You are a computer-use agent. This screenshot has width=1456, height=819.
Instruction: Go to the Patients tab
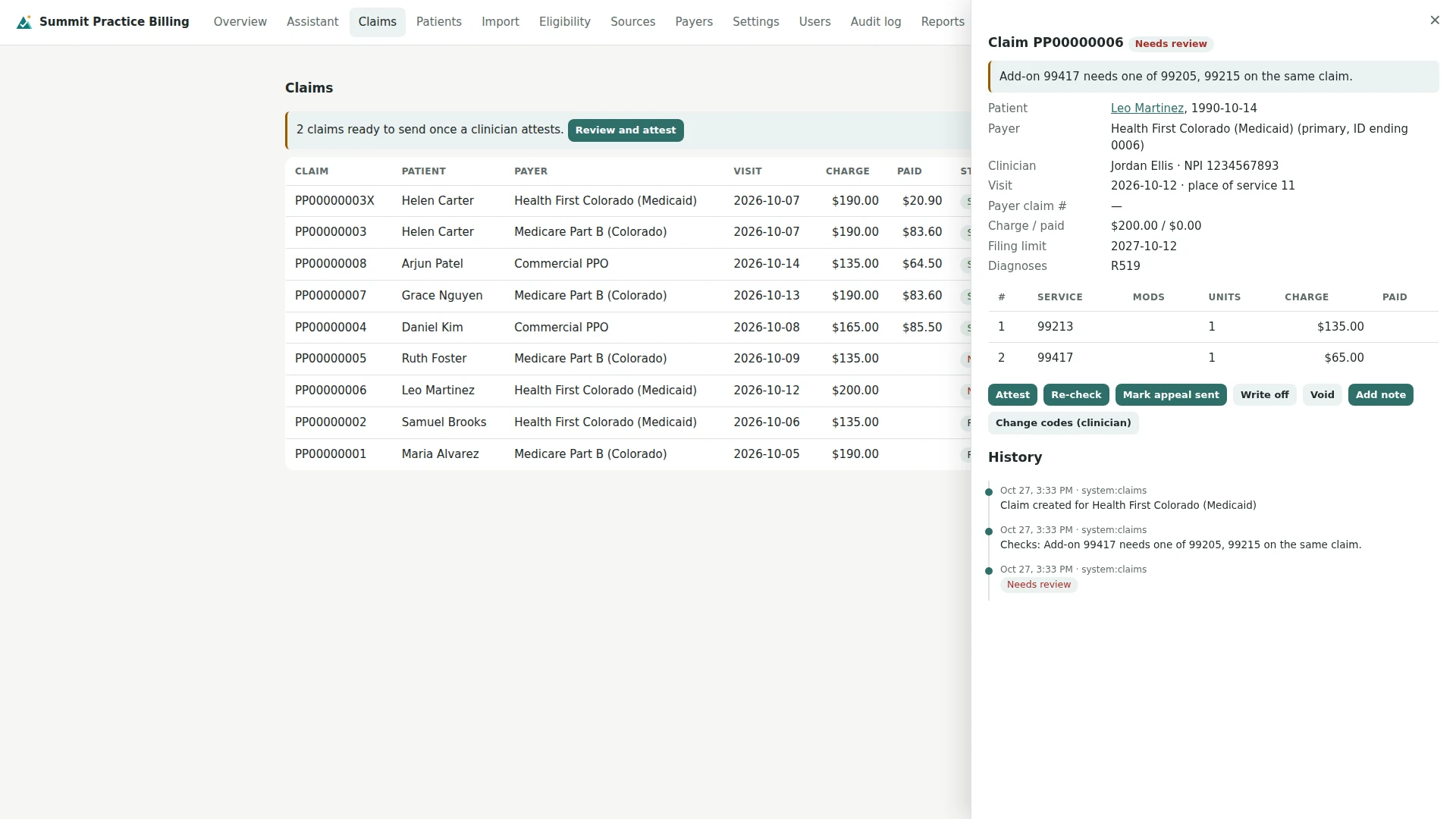click(438, 22)
